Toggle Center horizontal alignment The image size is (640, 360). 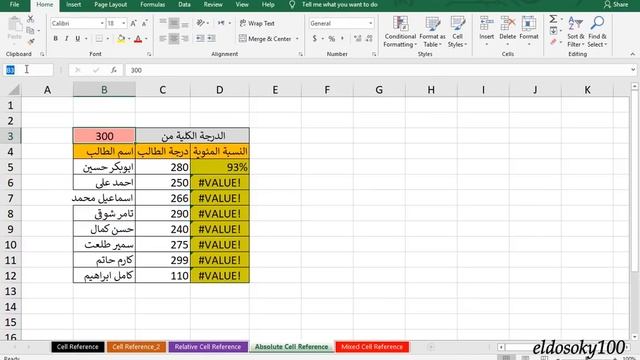pyautogui.click(x=174, y=38)
